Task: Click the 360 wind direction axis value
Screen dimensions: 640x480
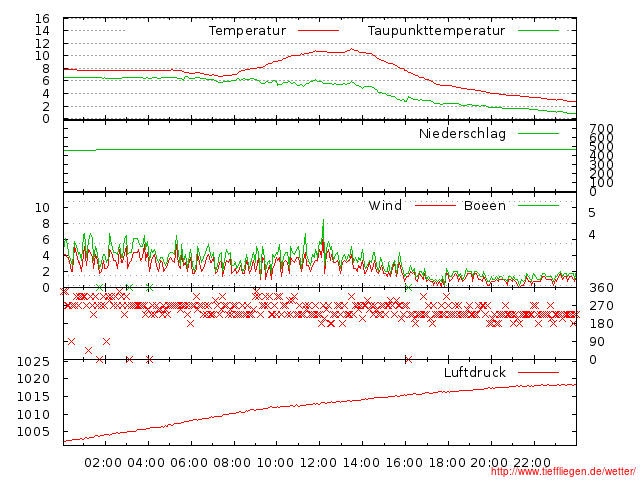Action: click(602, 288)
